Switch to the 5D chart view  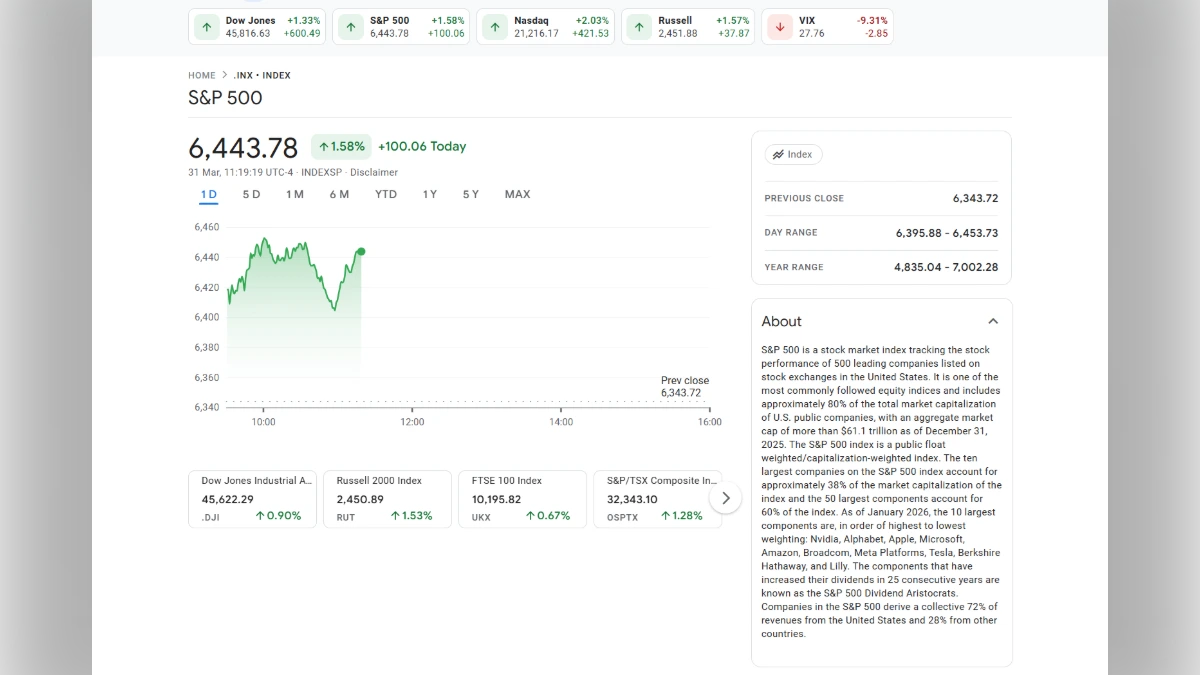(251, 194)
